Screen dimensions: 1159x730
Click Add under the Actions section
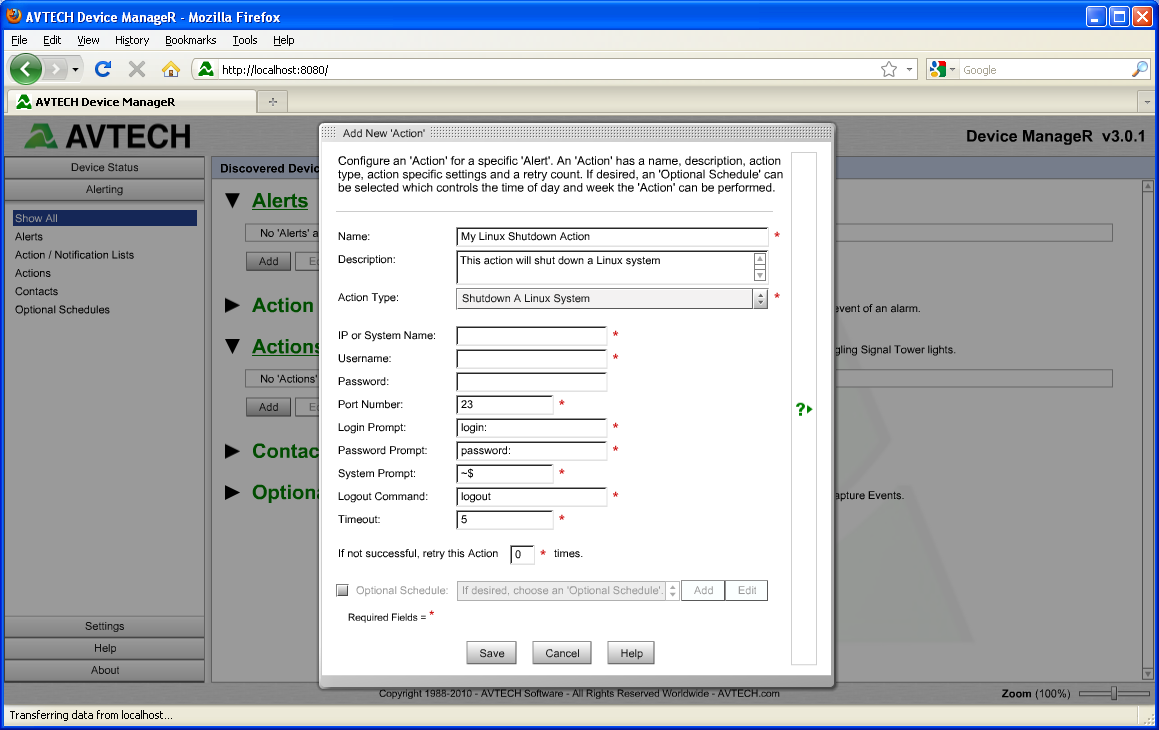tap(268, 407)
